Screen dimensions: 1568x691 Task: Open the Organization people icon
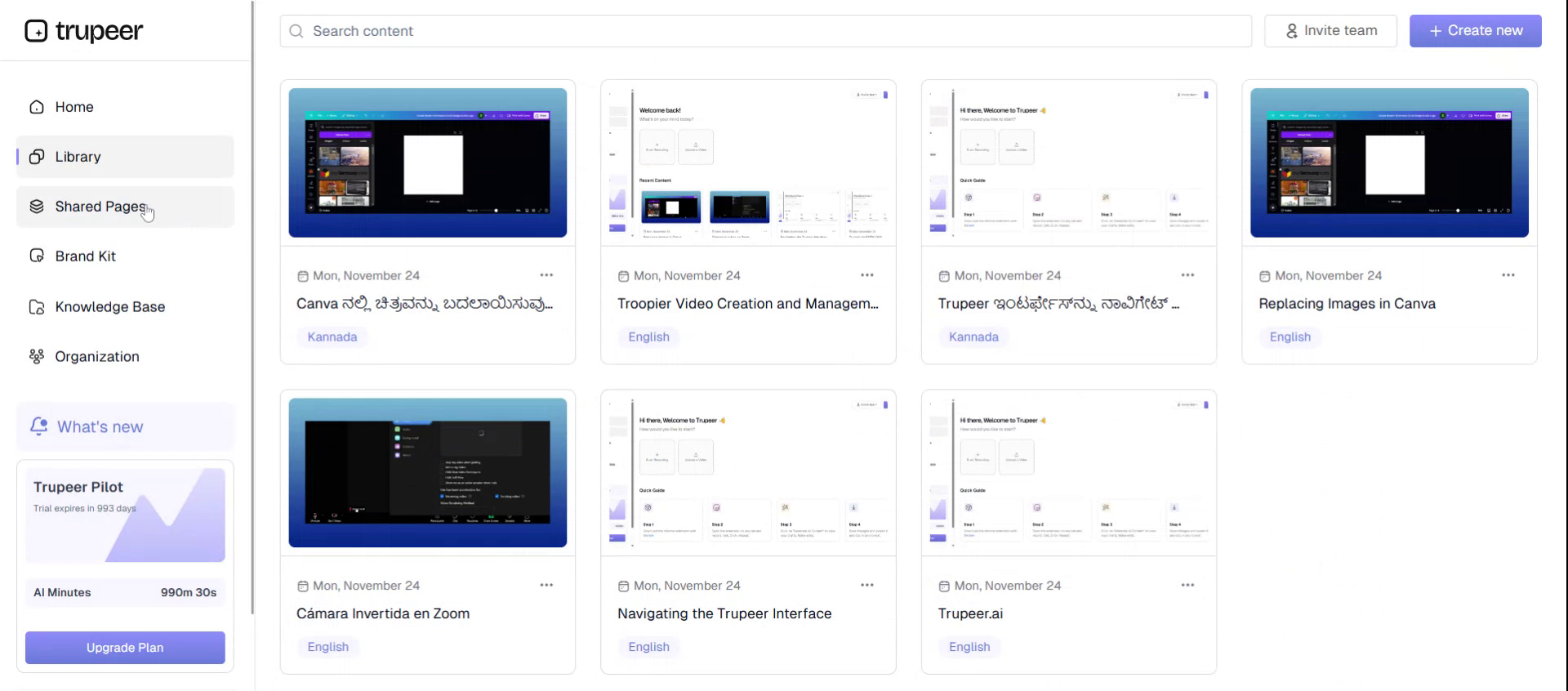[x=37, y=357]
